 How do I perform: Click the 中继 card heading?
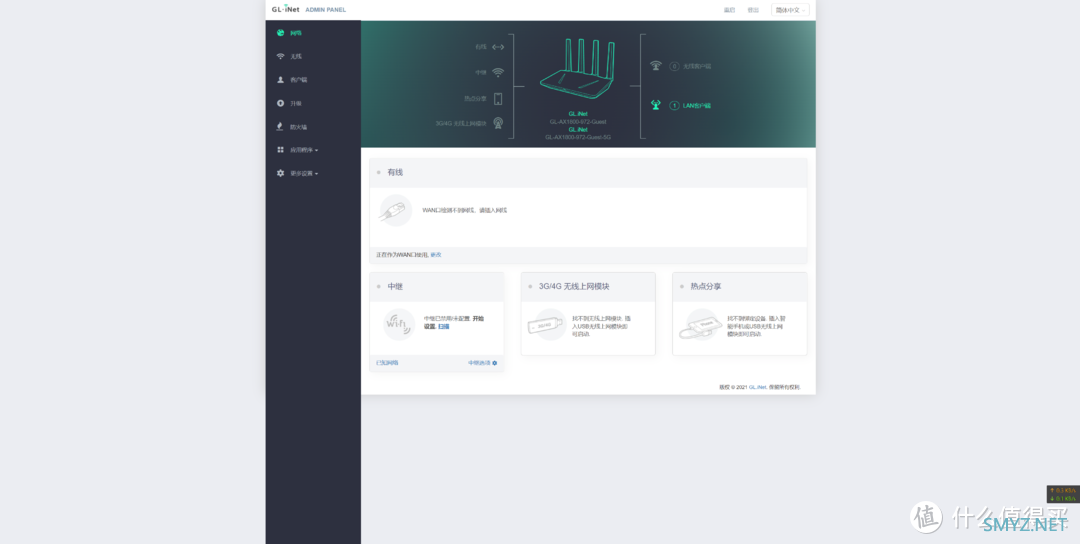tap(395, 286)
